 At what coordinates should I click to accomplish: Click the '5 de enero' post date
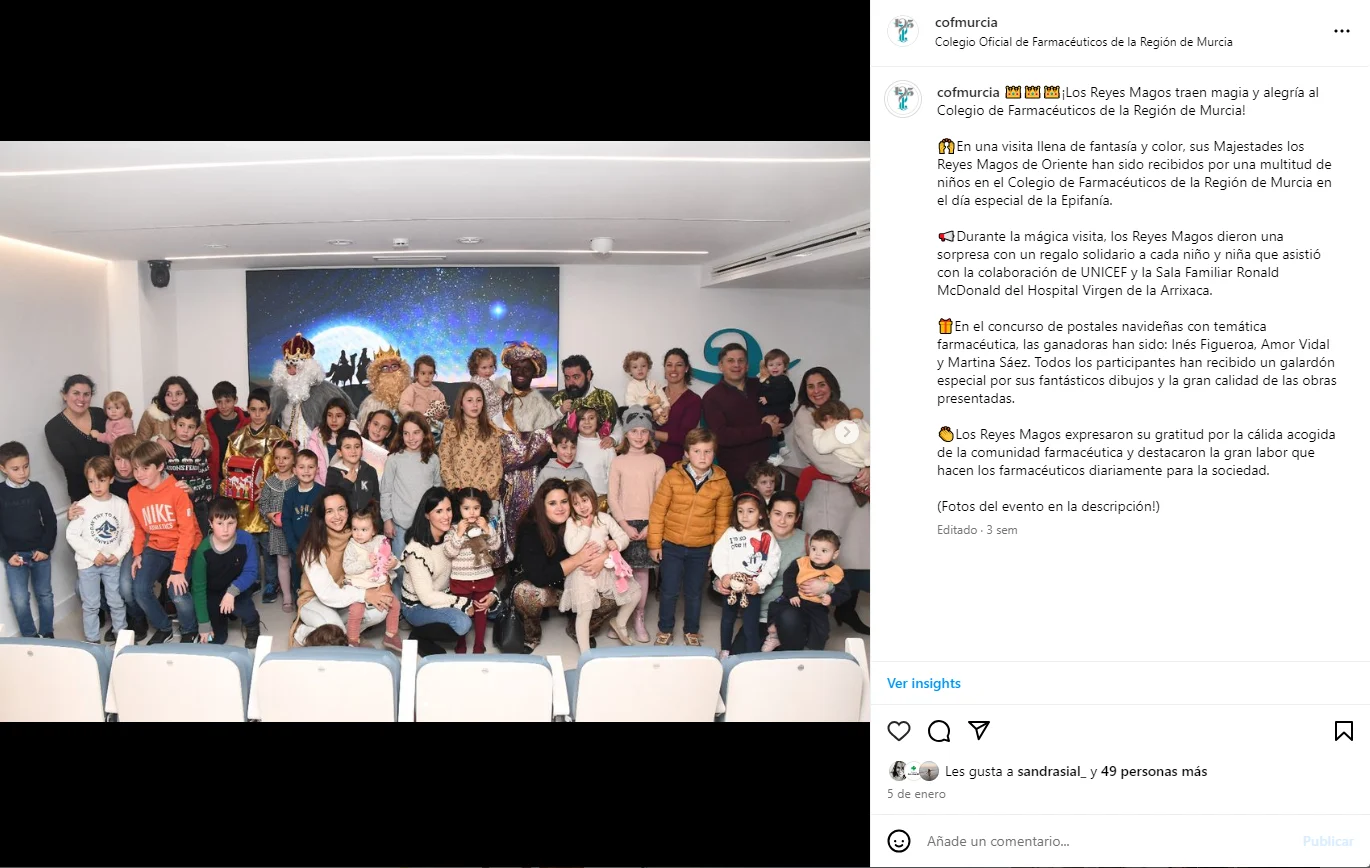point(916,794)
